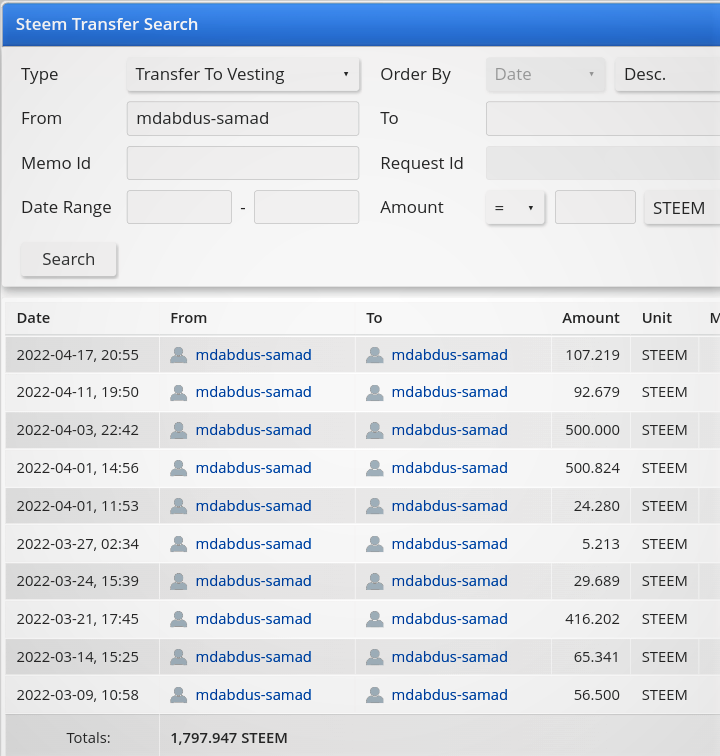Open From mdabdus-samad link in 2022-04-17 row

pos(254,355)
